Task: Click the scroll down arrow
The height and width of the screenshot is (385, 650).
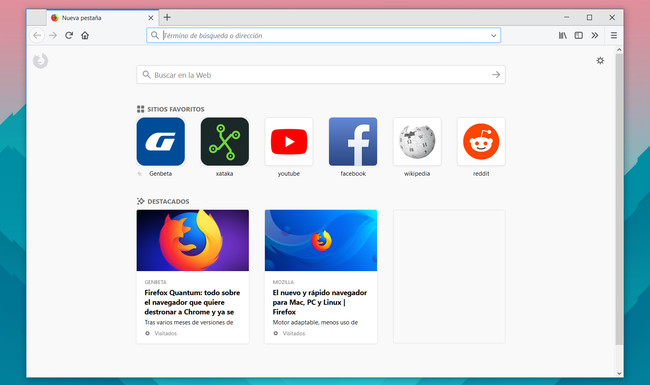Action: tap(619, 373)
